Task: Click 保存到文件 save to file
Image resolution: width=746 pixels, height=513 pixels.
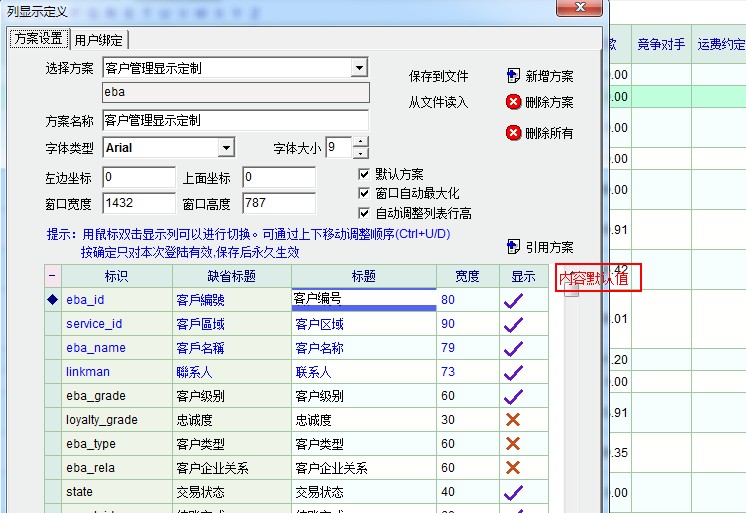Action: 438,76
